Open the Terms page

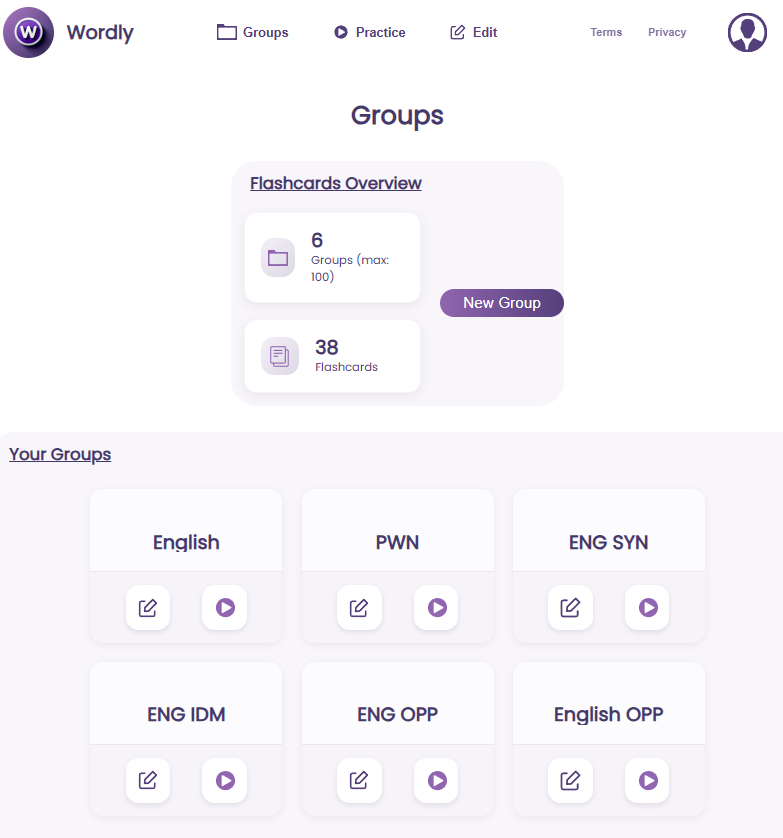(x=606, y=32)
